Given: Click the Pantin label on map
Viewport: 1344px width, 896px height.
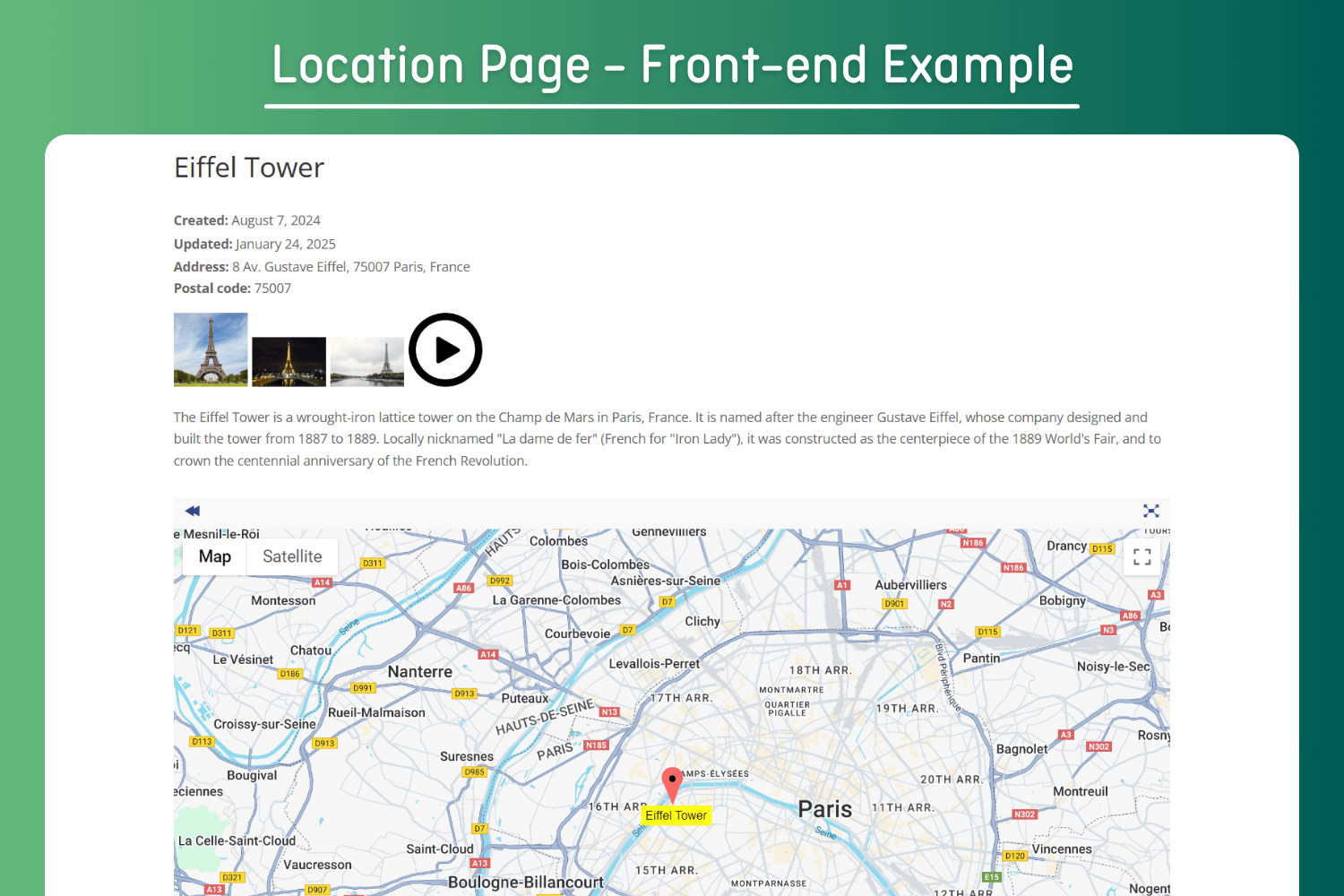Looking at the screenshot, I should 981,658.
